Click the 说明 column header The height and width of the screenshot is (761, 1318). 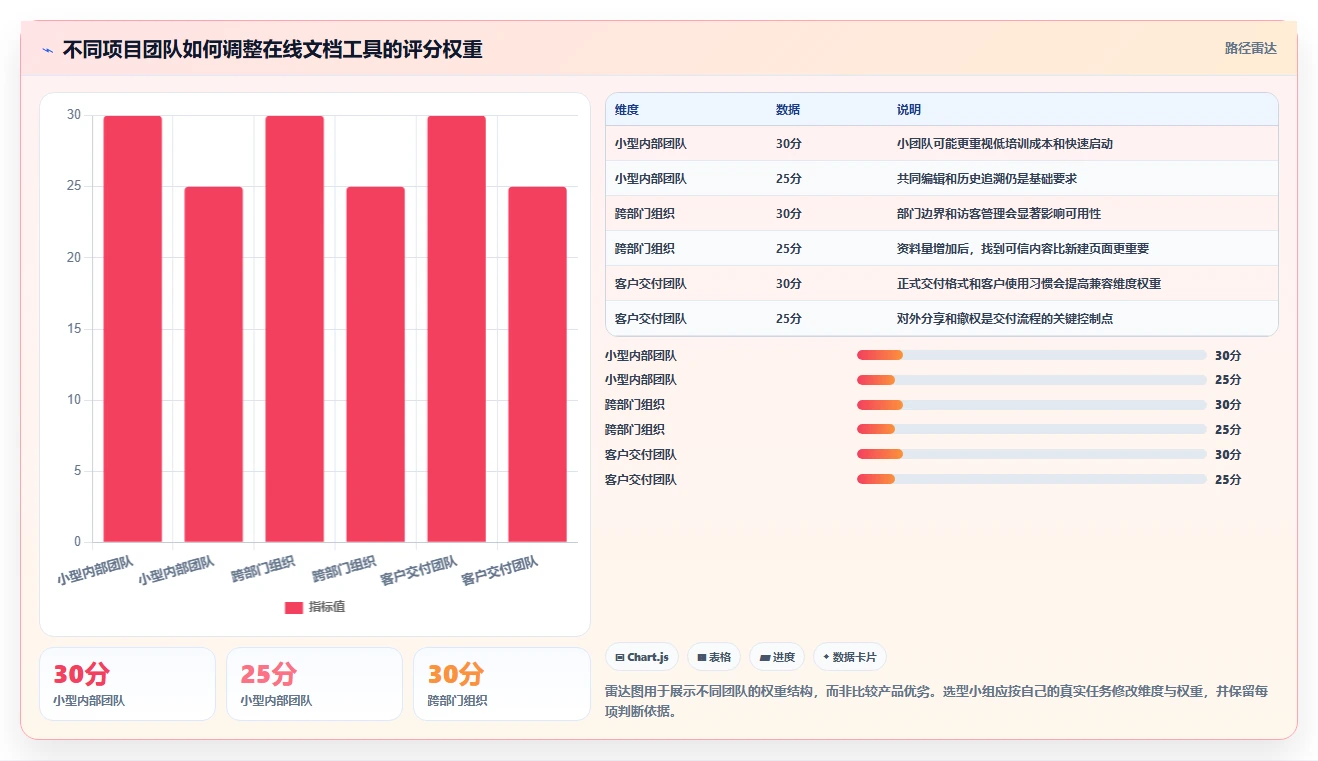[x=909, y=110]
